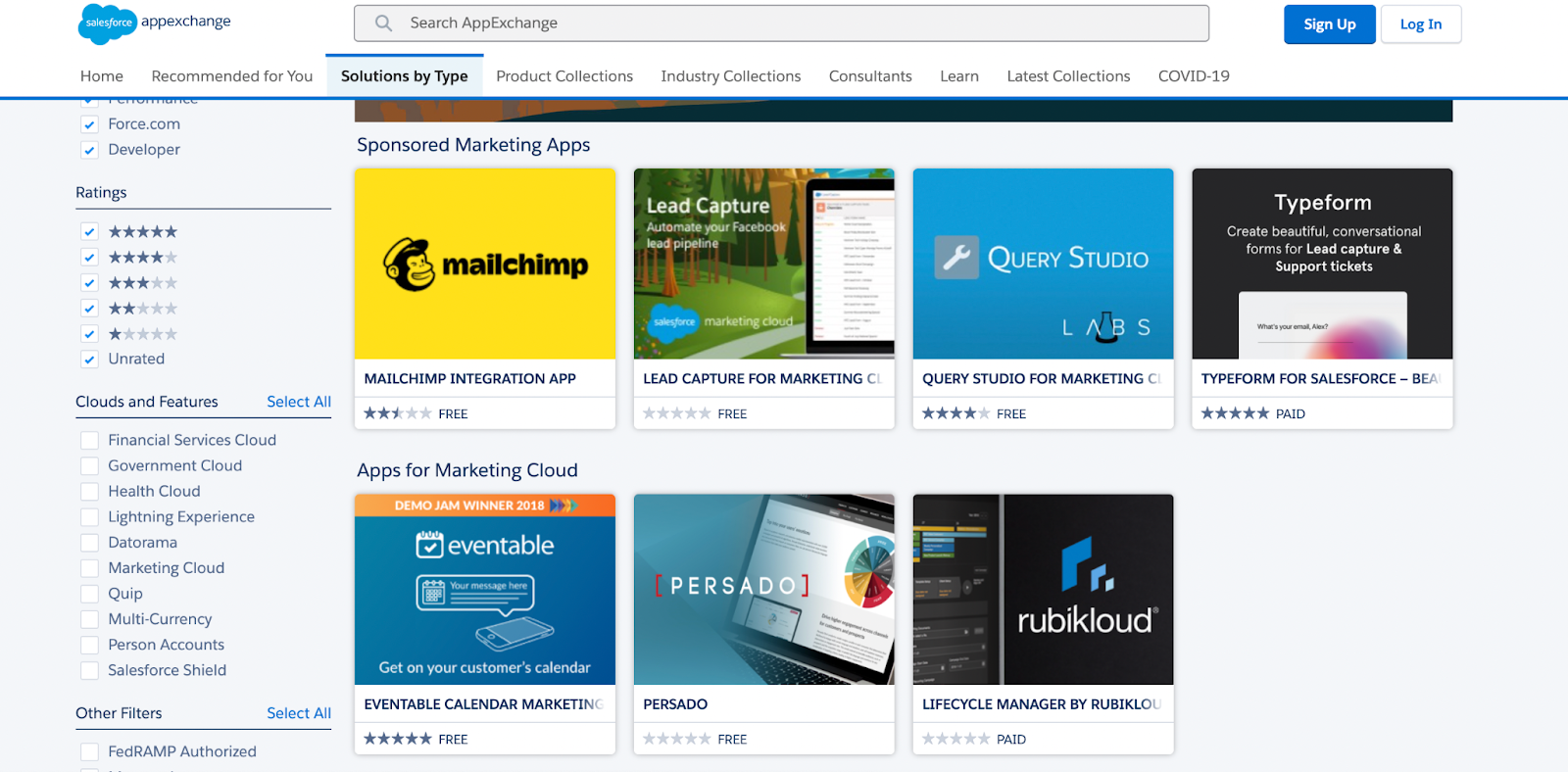Focus the Search AppExchange input field

coord(781,24)
